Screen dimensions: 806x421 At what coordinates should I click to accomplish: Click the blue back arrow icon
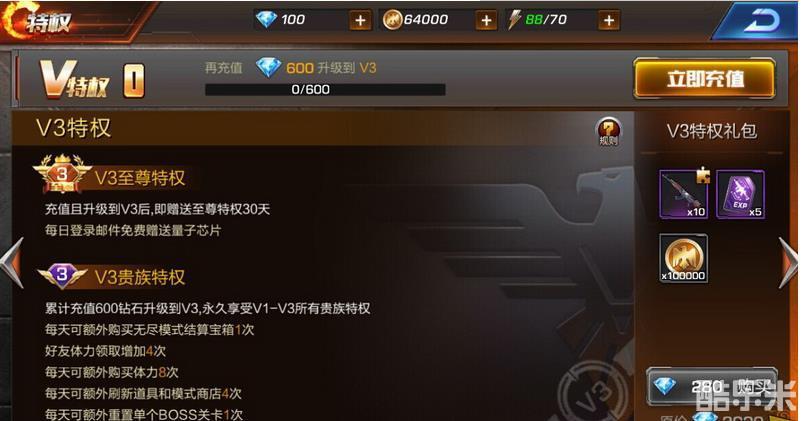point(759,21)
